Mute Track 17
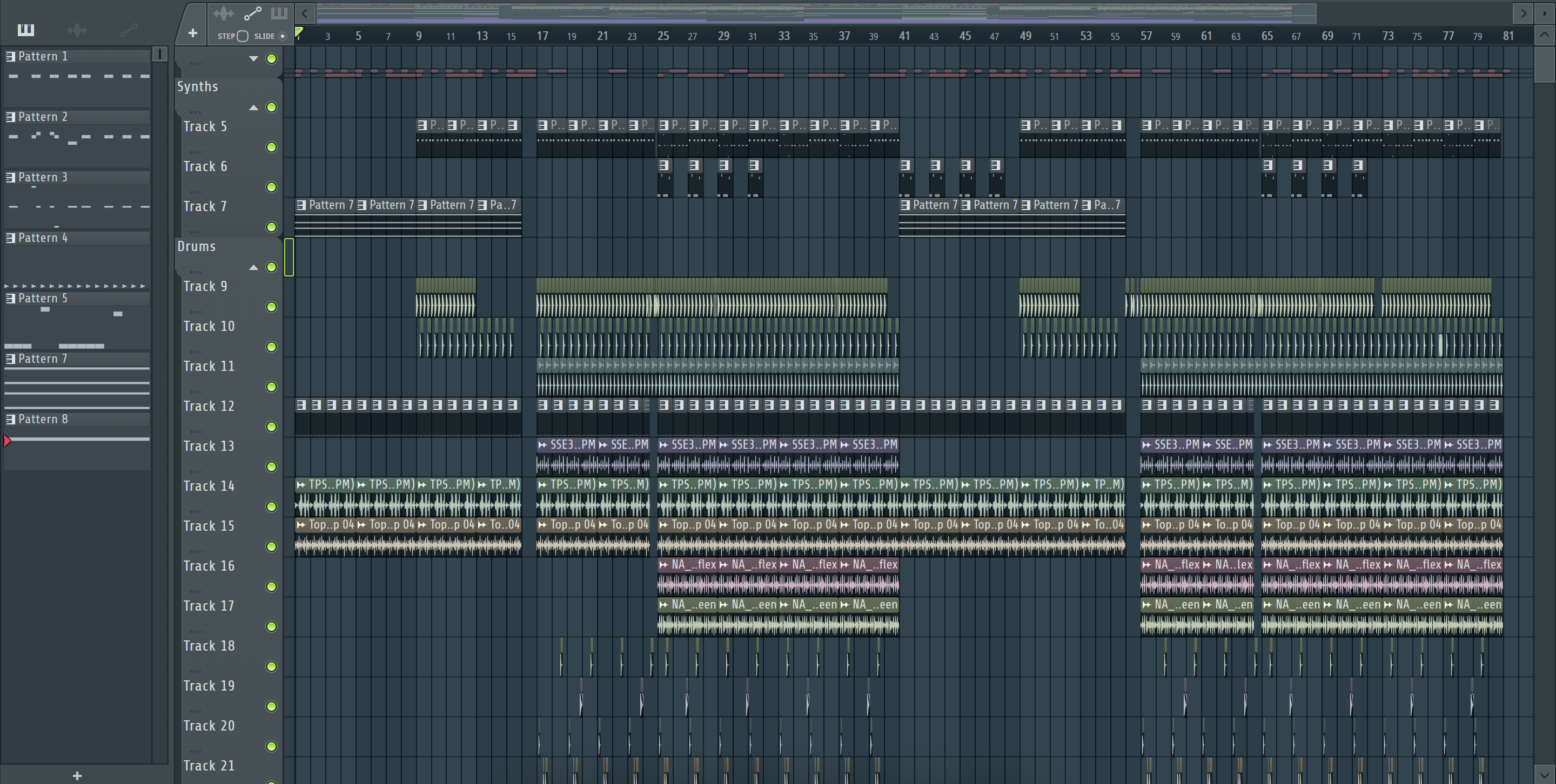 (x=272, y=626)
